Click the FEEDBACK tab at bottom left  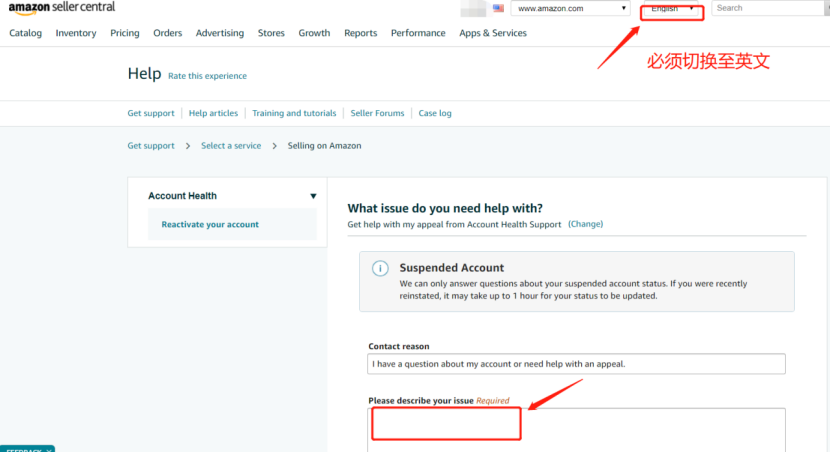click(x=28, y=449)
